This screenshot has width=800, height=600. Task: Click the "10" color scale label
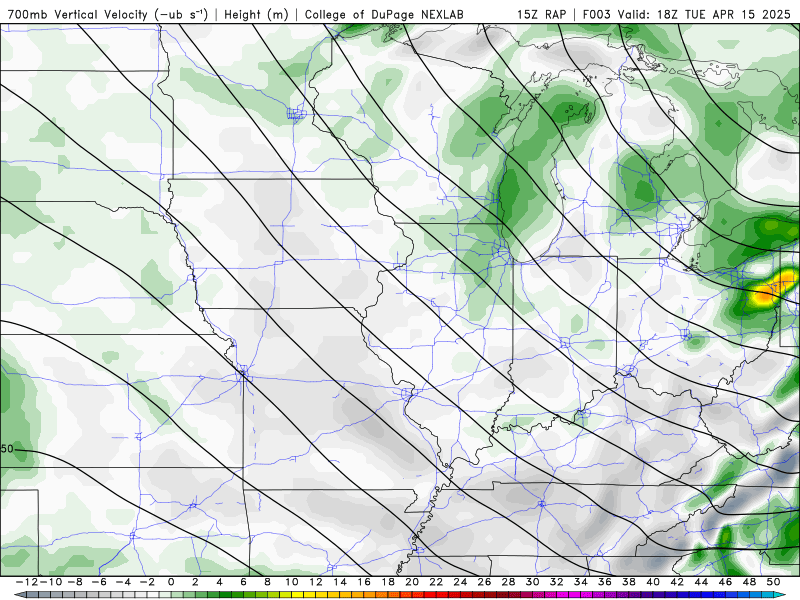pos(291,582)
